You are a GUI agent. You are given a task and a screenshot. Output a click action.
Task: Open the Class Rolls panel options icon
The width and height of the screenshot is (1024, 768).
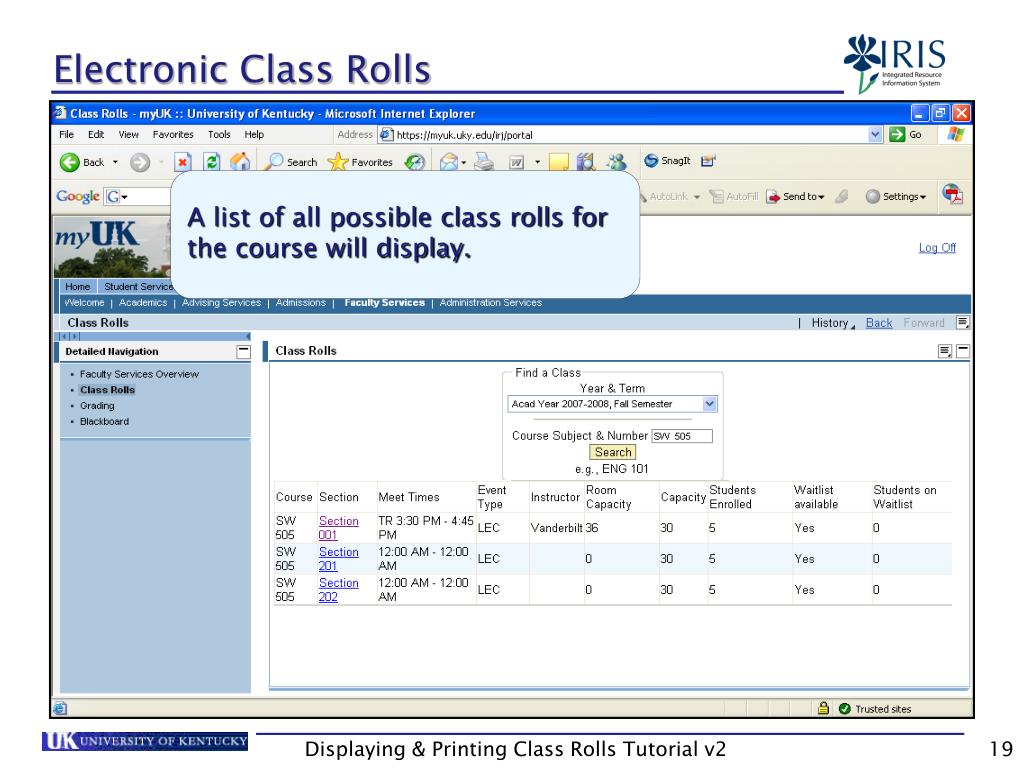click(945, 351)
